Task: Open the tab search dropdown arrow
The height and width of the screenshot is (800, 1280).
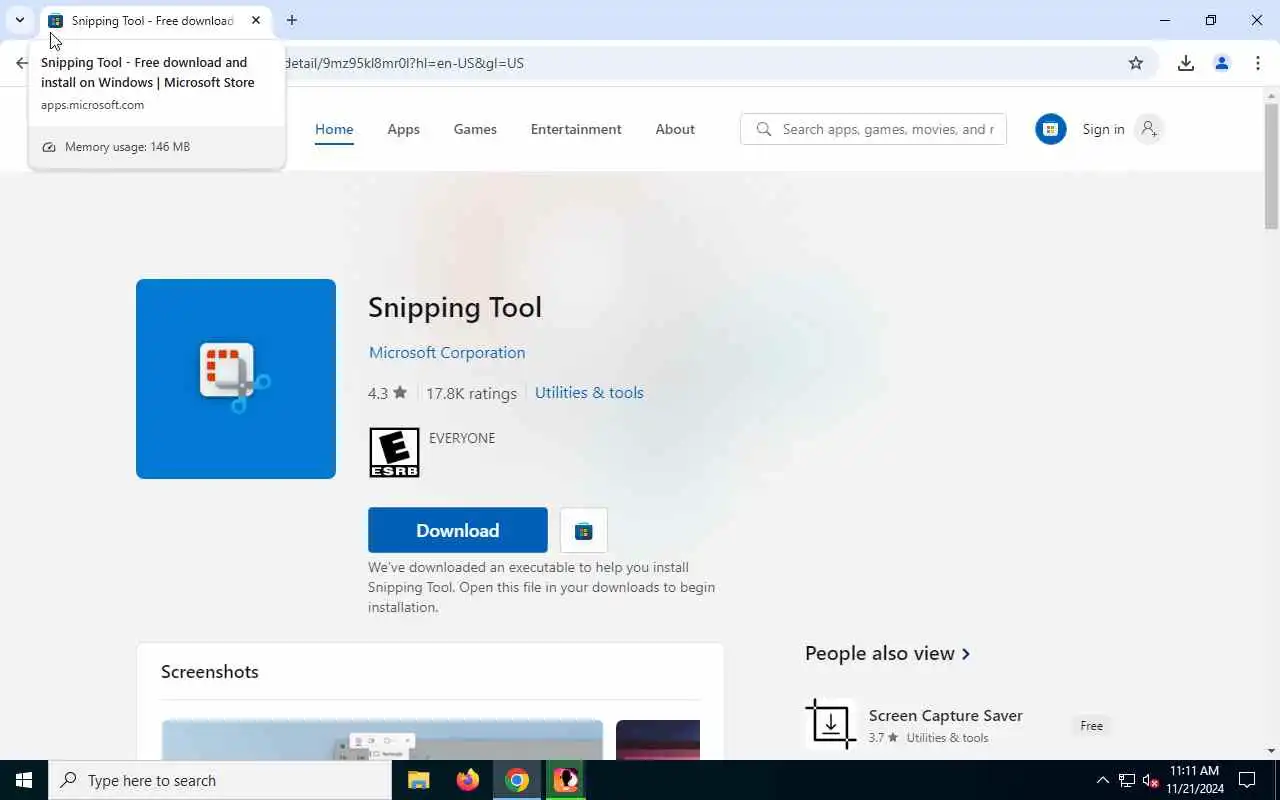Action: [x=19, y=20]
